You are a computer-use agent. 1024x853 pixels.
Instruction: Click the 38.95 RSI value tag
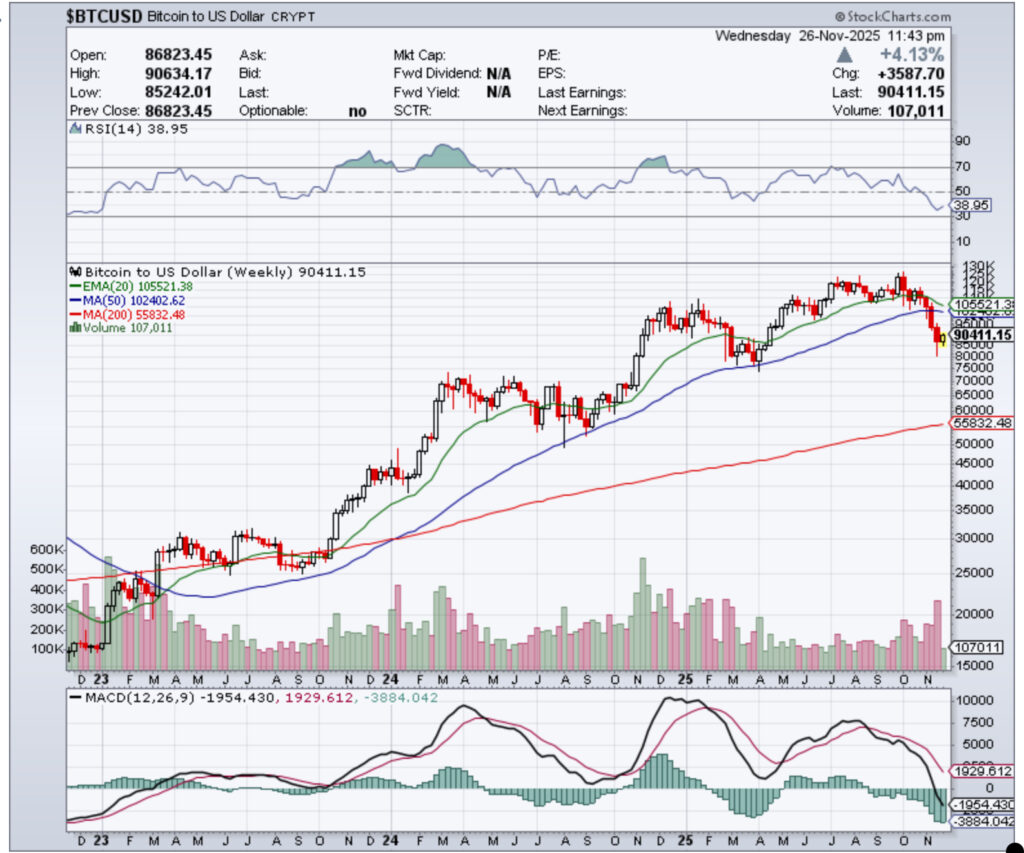(x=969, y=203)
